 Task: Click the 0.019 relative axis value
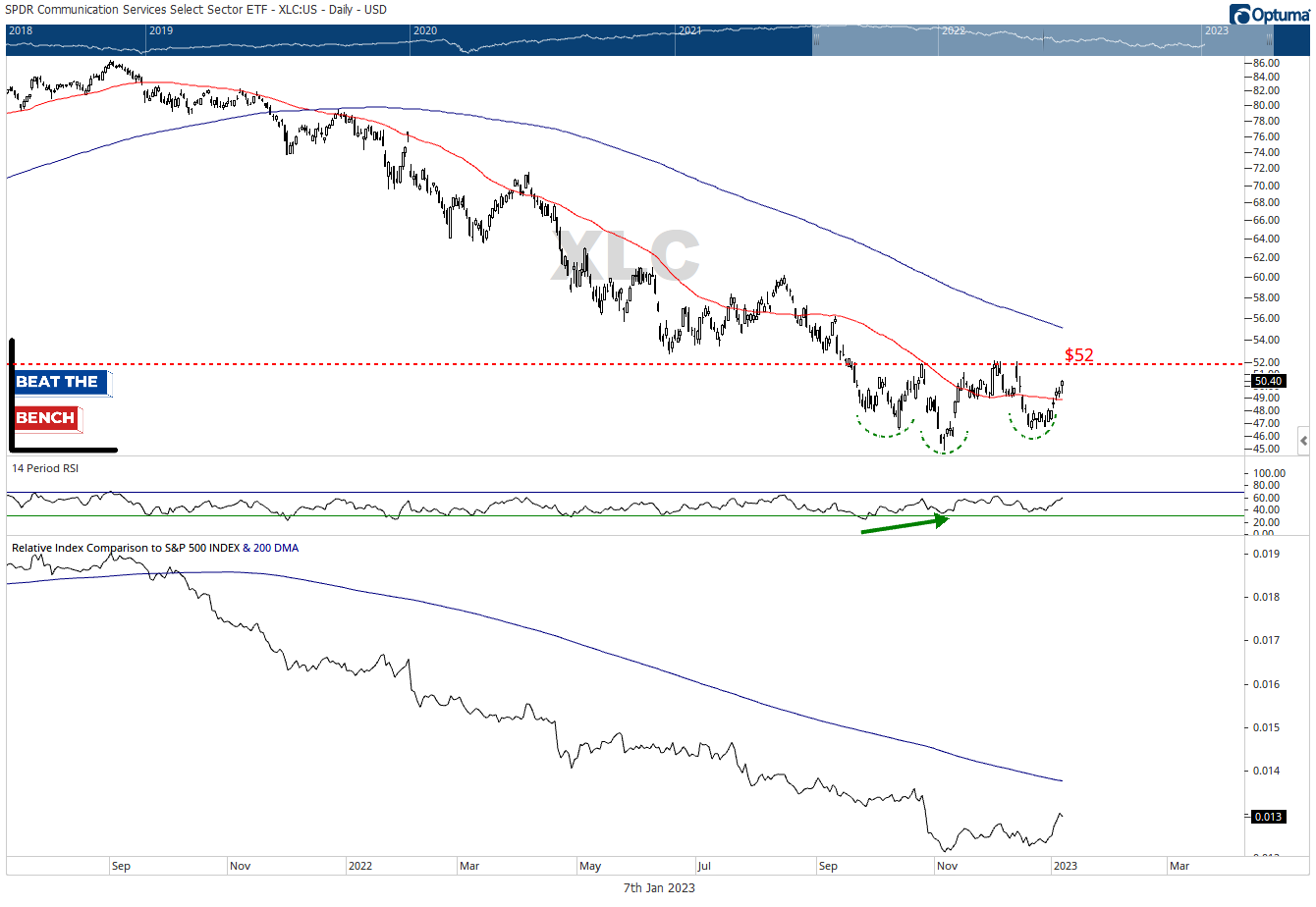tap(1267, 554)
